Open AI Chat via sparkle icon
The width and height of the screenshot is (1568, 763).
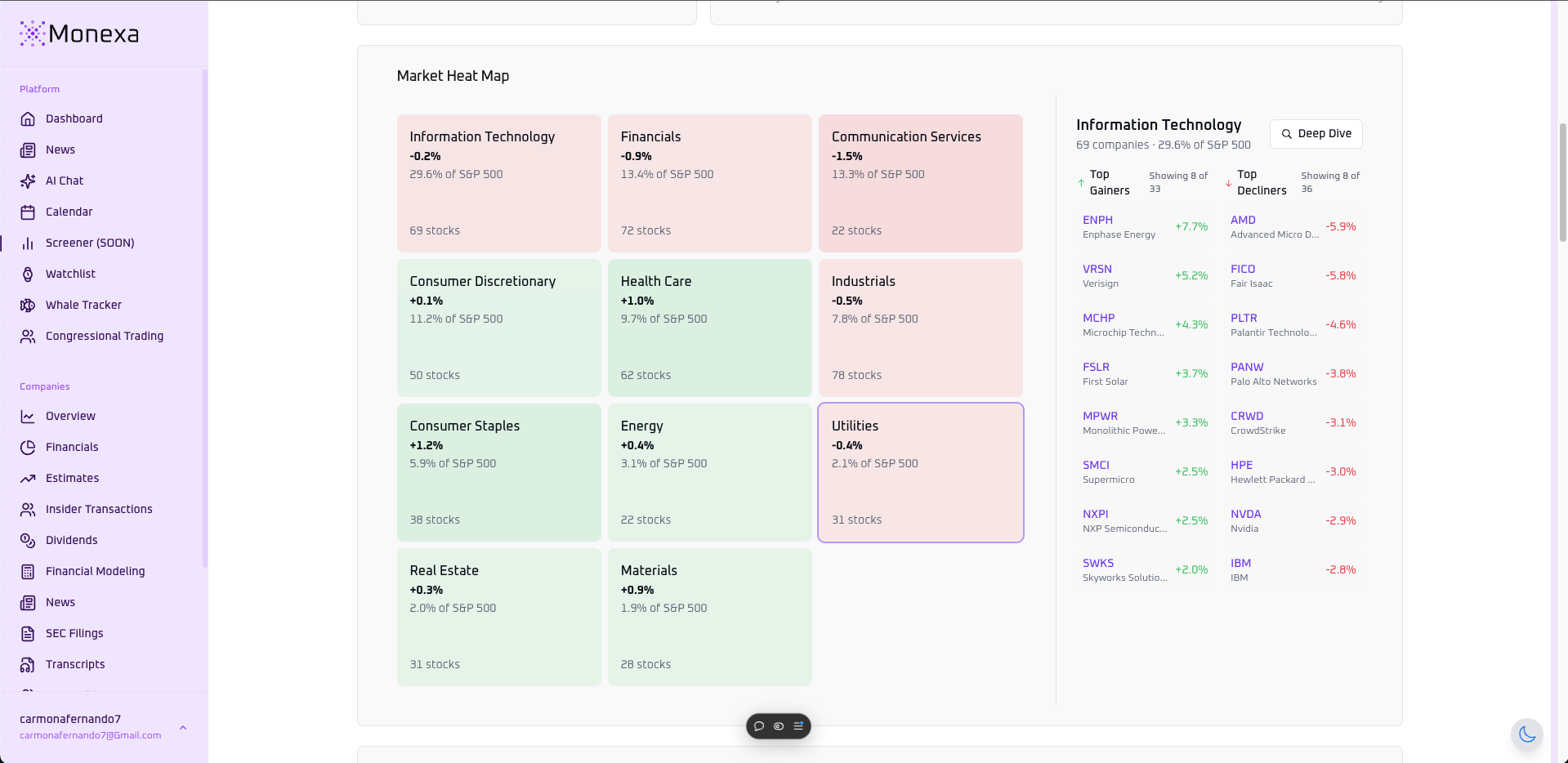pyautogui.click(x=28, y=181)
